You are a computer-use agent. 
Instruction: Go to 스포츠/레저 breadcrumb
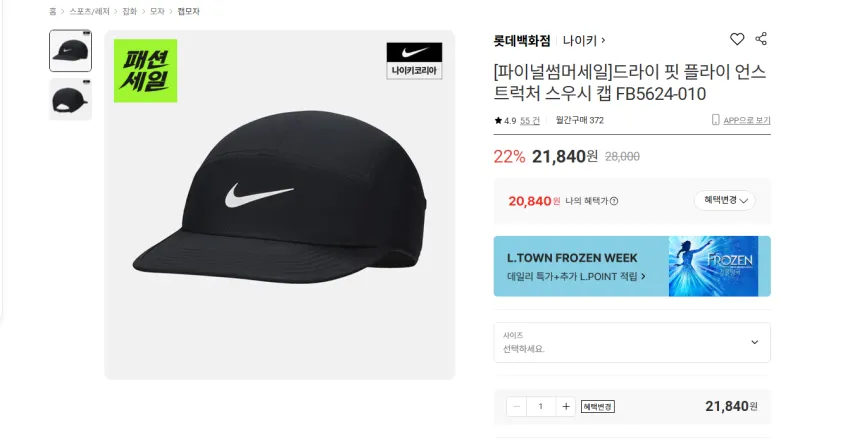tap(89, 11)
